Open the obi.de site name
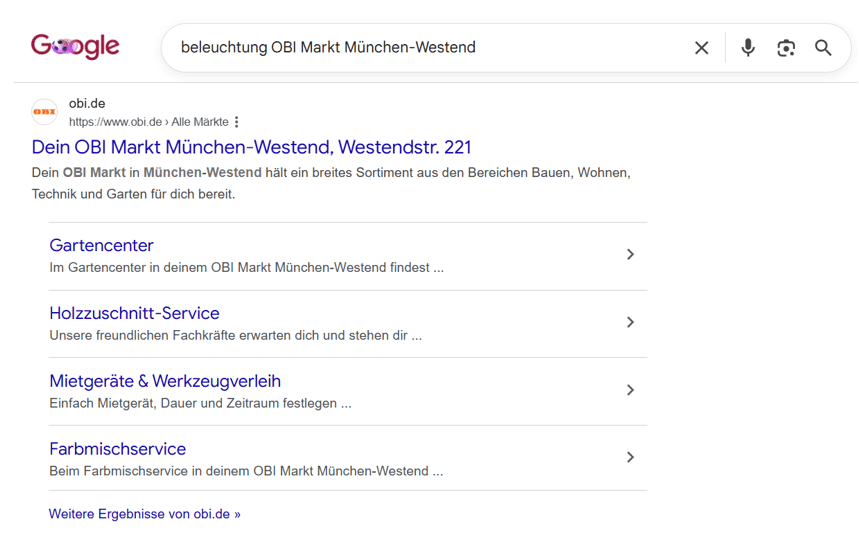 point(87,104)
